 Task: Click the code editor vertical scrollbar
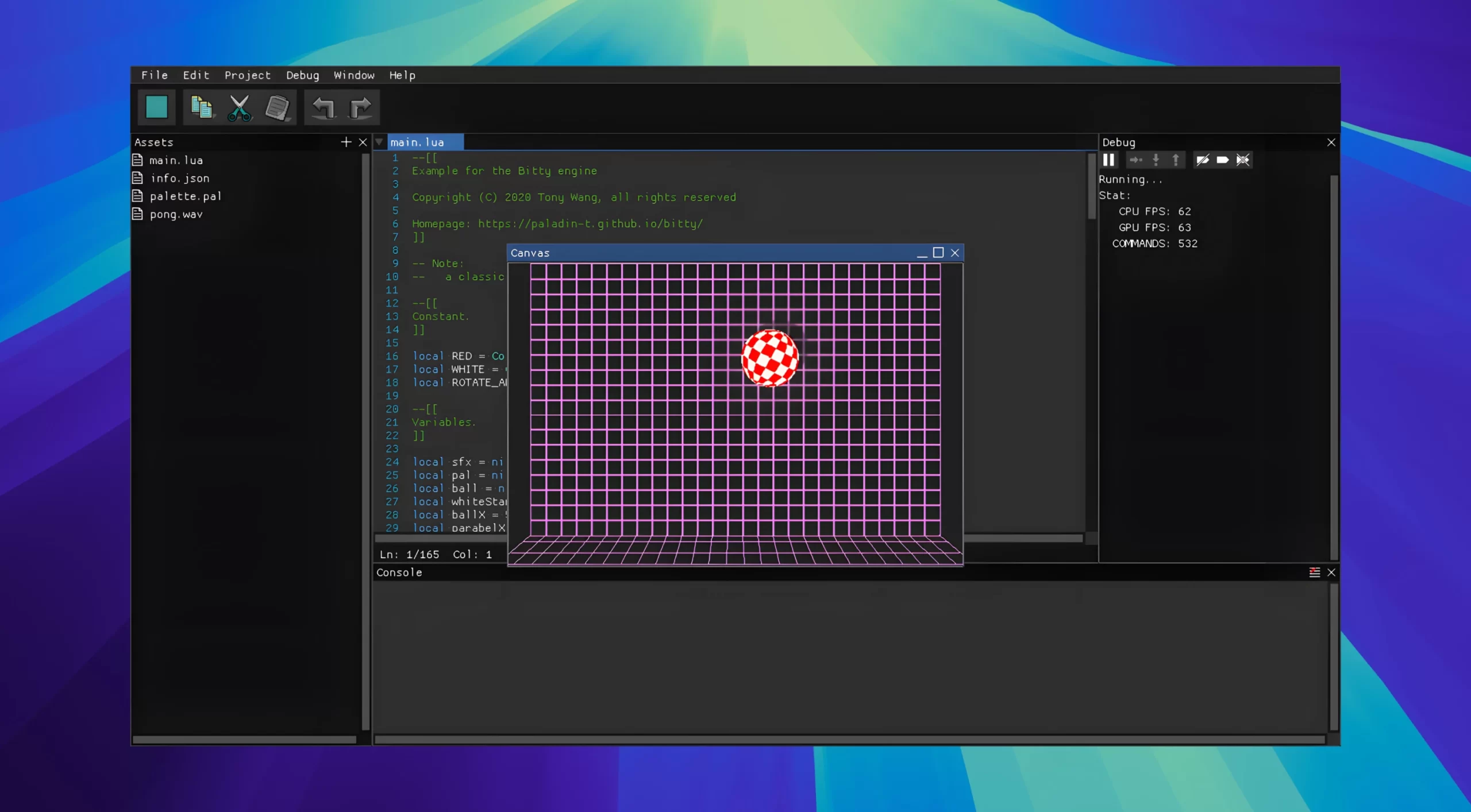click(x=1091, y=187)
